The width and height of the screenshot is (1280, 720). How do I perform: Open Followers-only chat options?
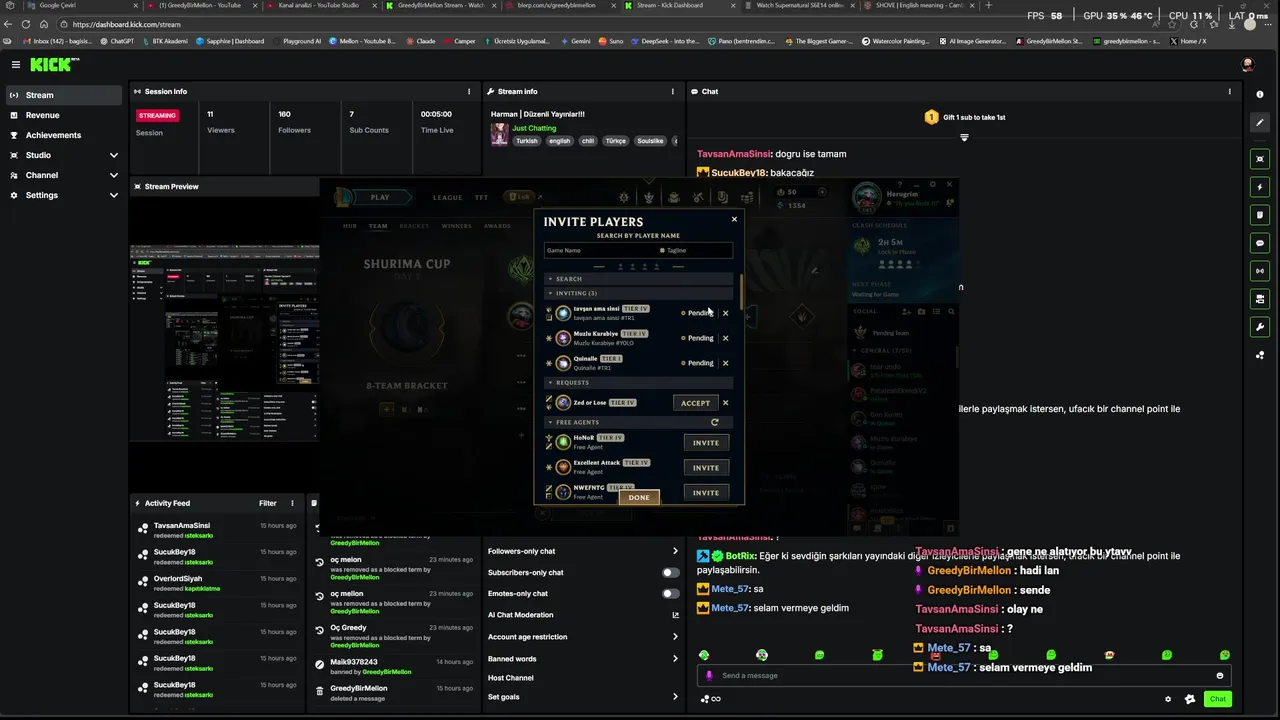coord(582,551)
